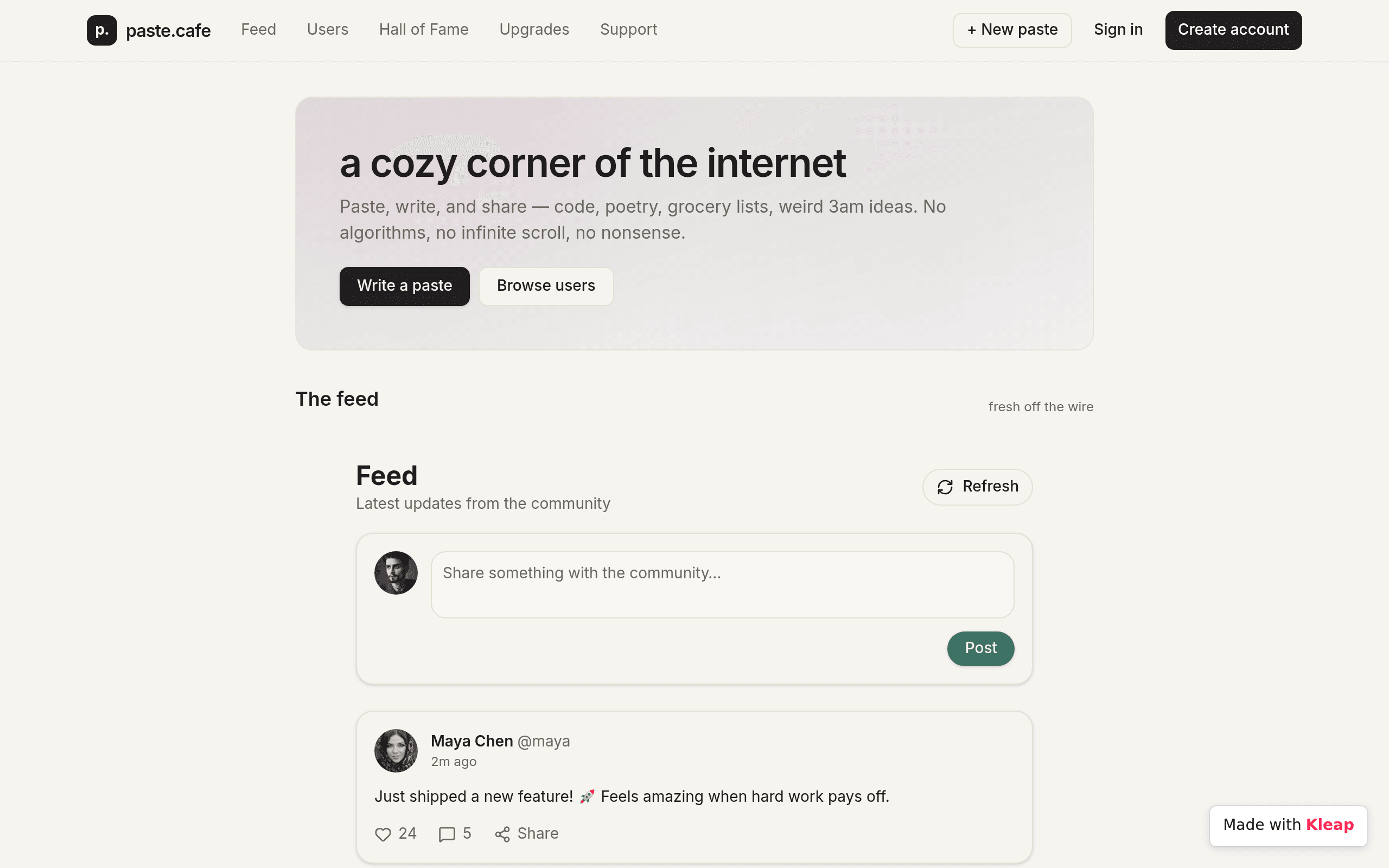Viewport: 1389px width, 868px height.
Task: Click the Create account button
Action: [x=1233, y=30]
